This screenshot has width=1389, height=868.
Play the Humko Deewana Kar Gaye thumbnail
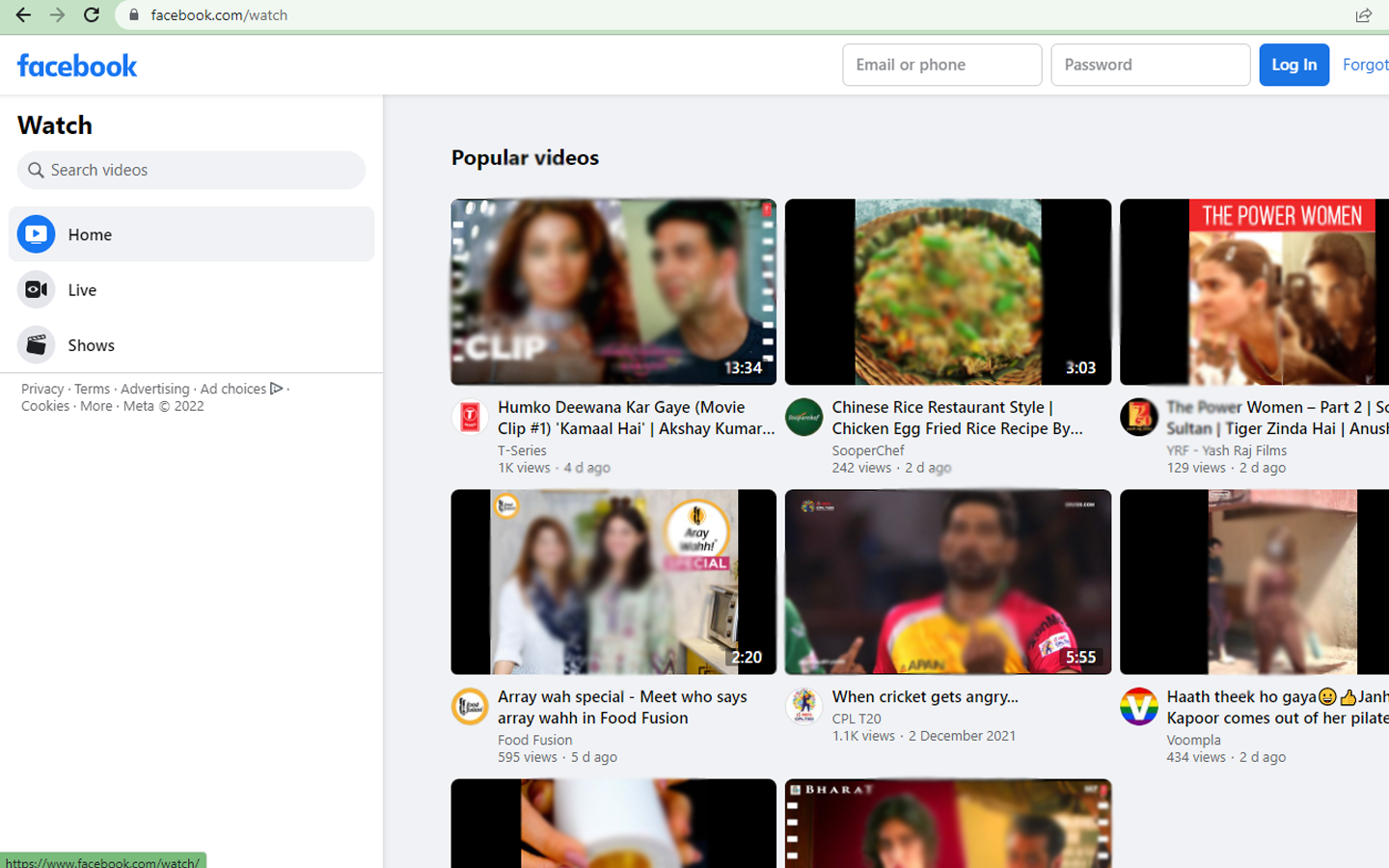click(x=613, y=291)
